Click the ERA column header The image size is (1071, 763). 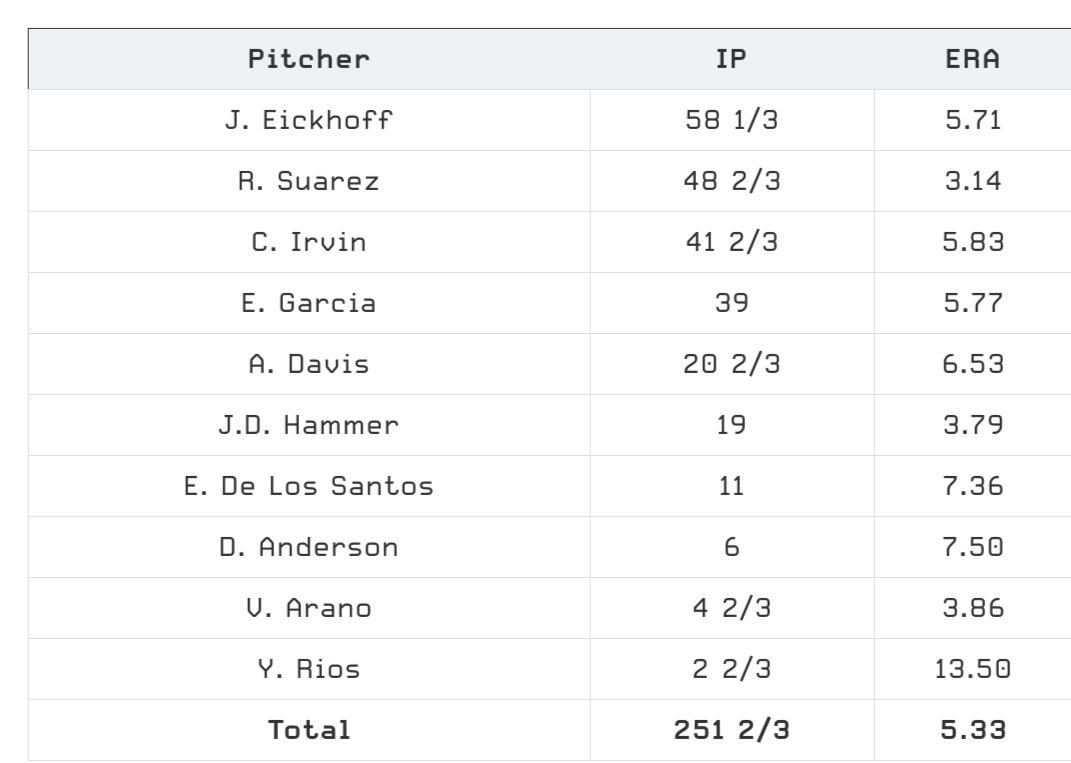(x=973, y=59)
